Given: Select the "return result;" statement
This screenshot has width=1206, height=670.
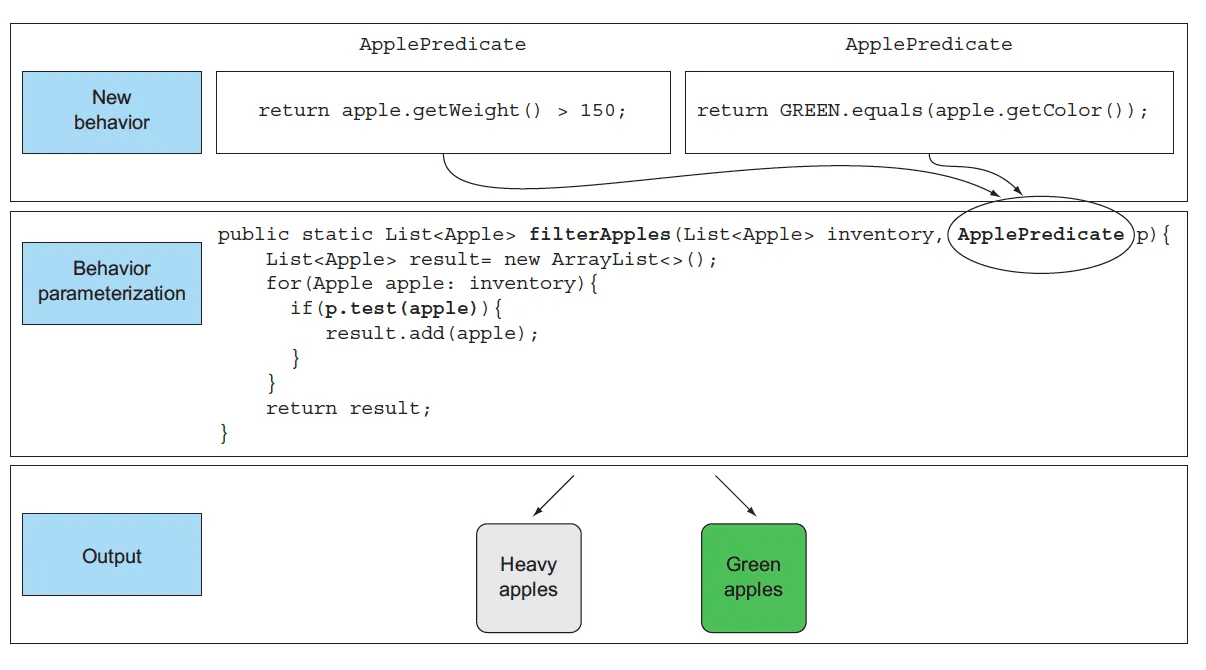Looking at the screenshot, I should click(348, 408).
